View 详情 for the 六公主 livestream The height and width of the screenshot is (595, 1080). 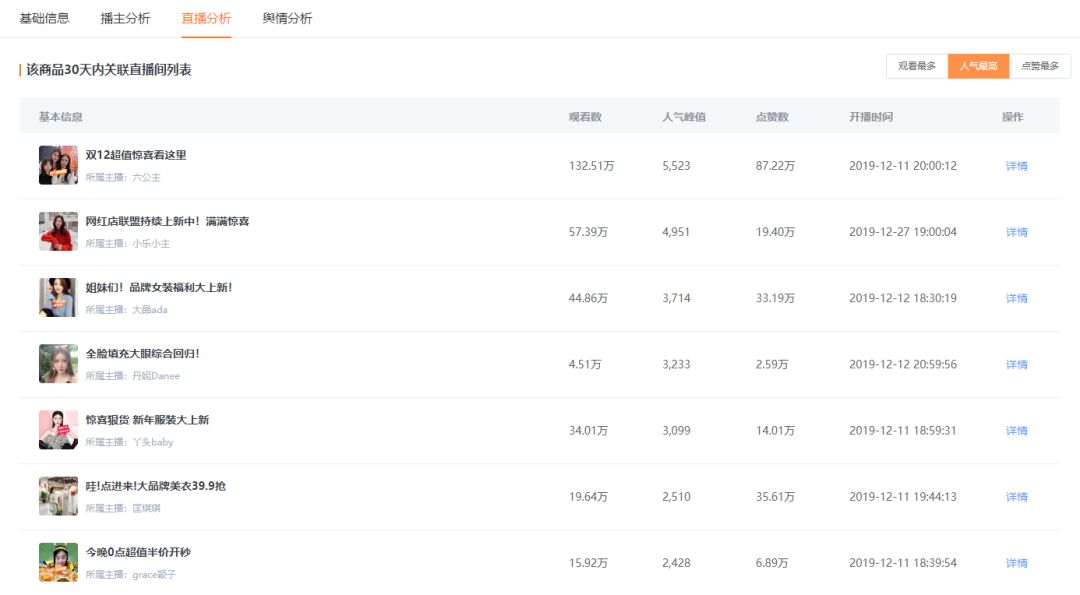pos(1016,166)
